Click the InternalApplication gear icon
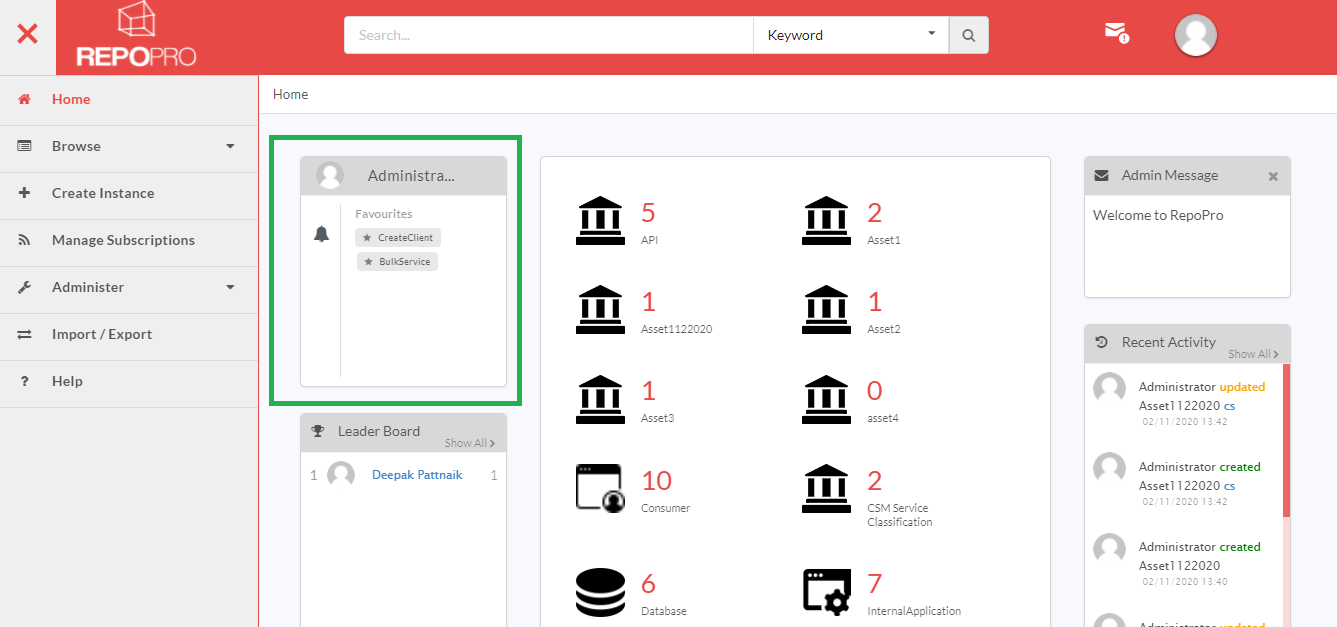 coord(826,592)
